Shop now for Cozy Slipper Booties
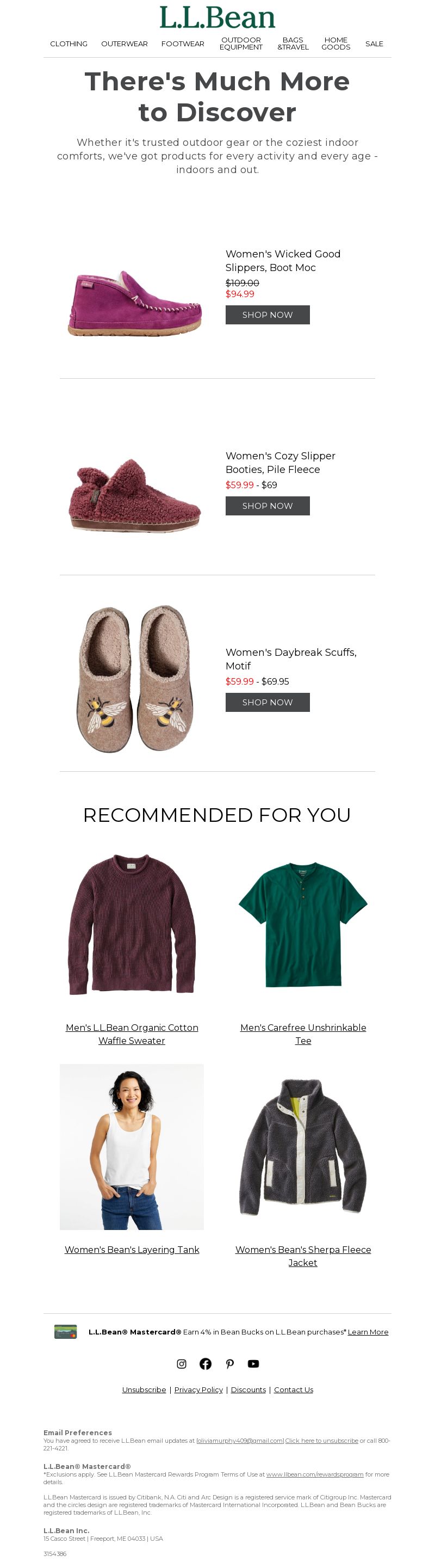 click(x=268, y=506)
